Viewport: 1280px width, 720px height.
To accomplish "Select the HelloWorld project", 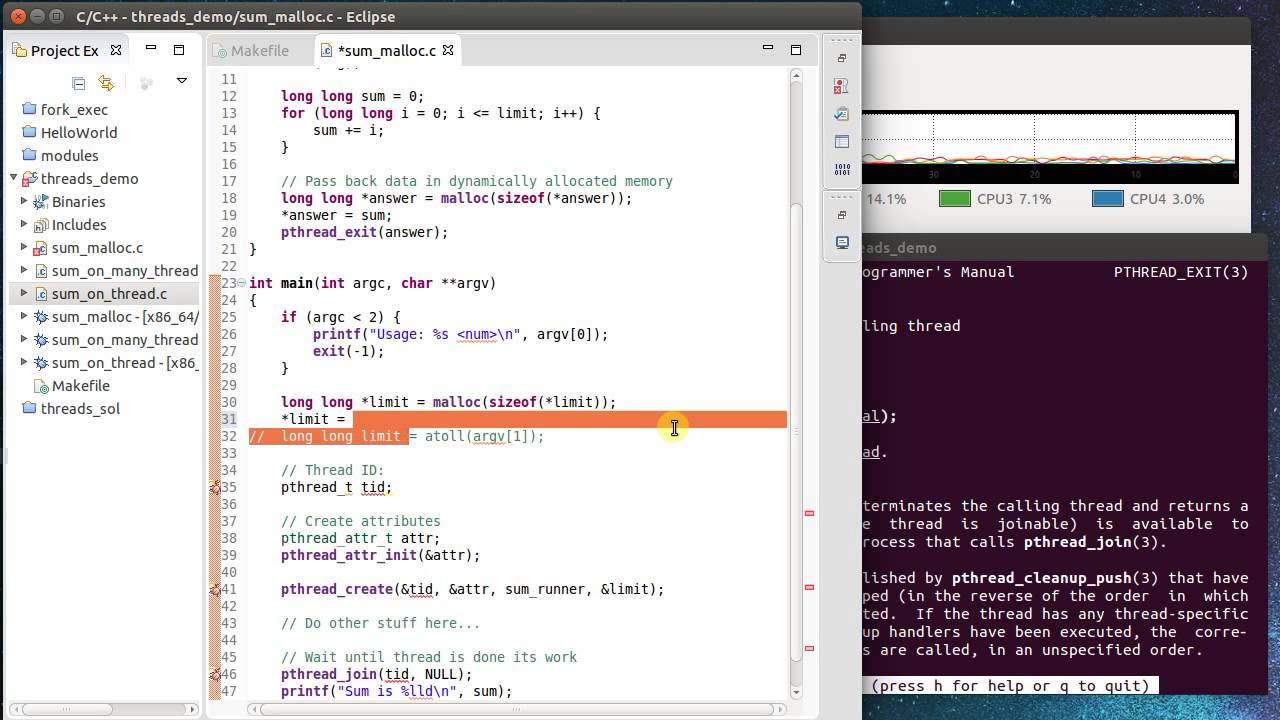I will (x=79, y=132).
